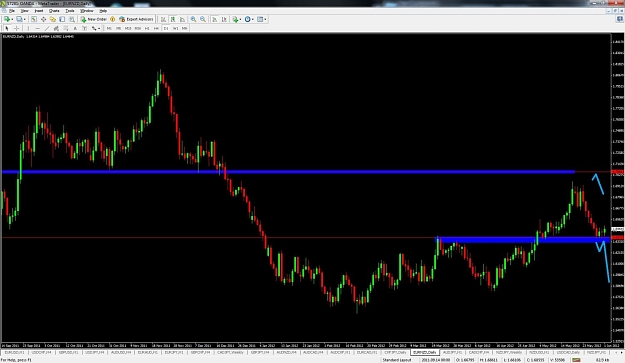Switch to the M1 timeframe

pyautogui.click(x=109, y=28)
